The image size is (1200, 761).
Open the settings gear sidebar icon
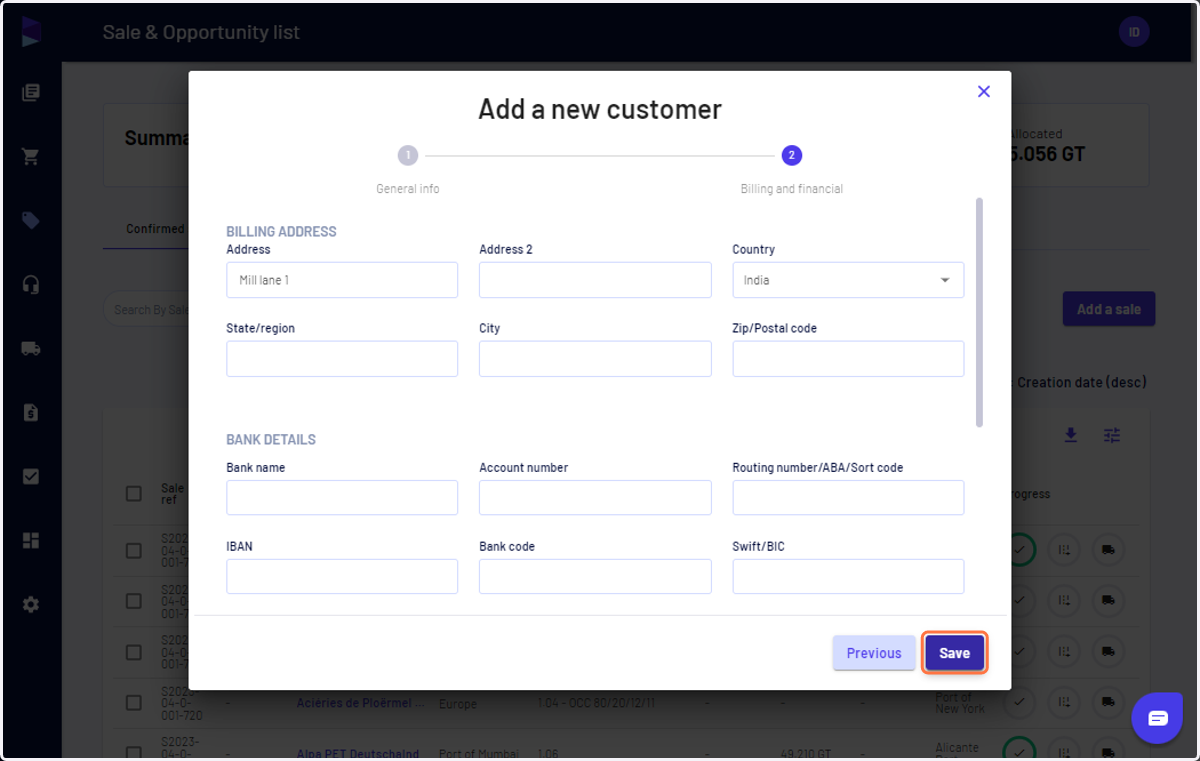coord(31,605)
